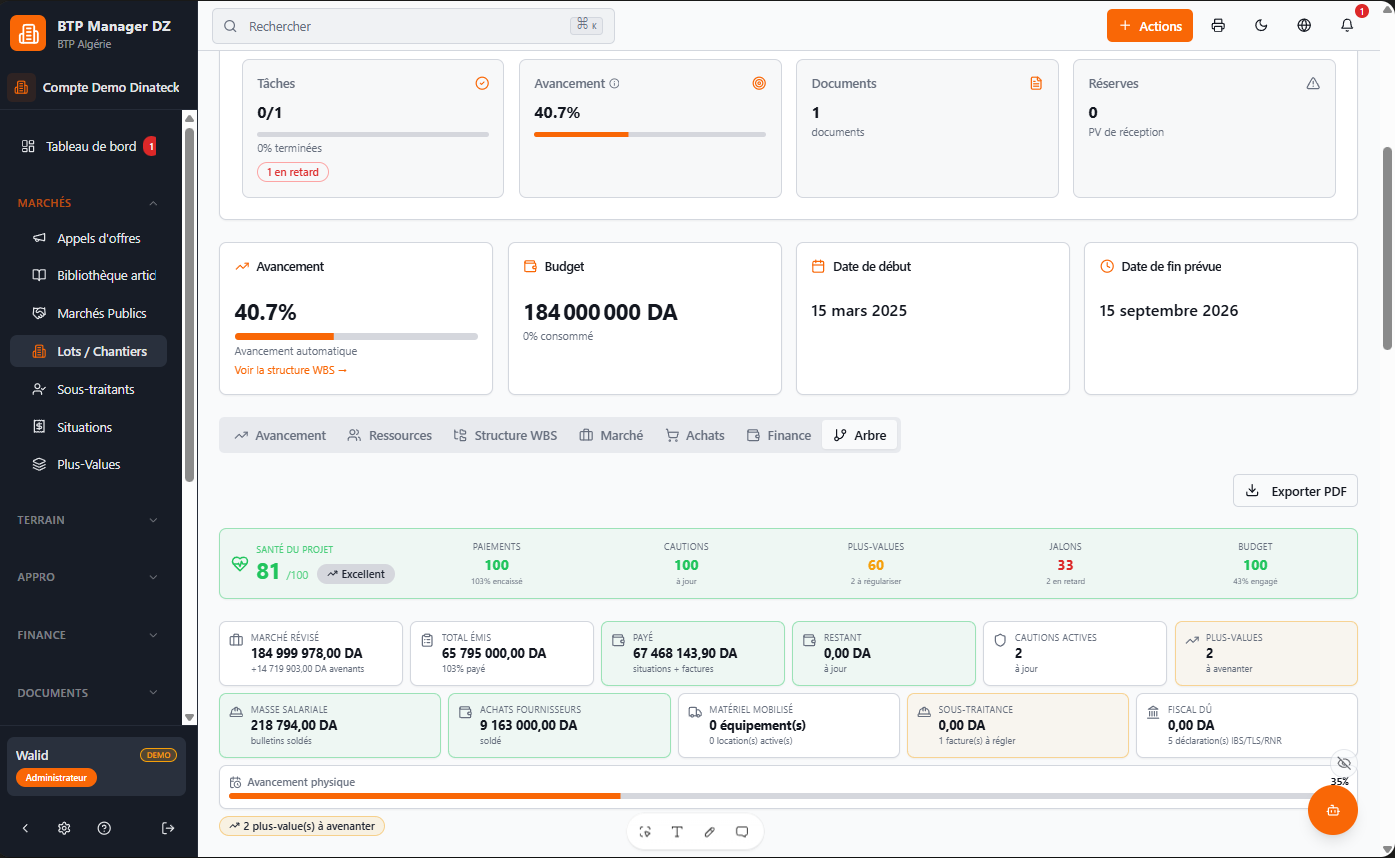1395x858 pixels.
Task: Click 2 plus-value(s) à avenanter badge
Action: [302, 826]
